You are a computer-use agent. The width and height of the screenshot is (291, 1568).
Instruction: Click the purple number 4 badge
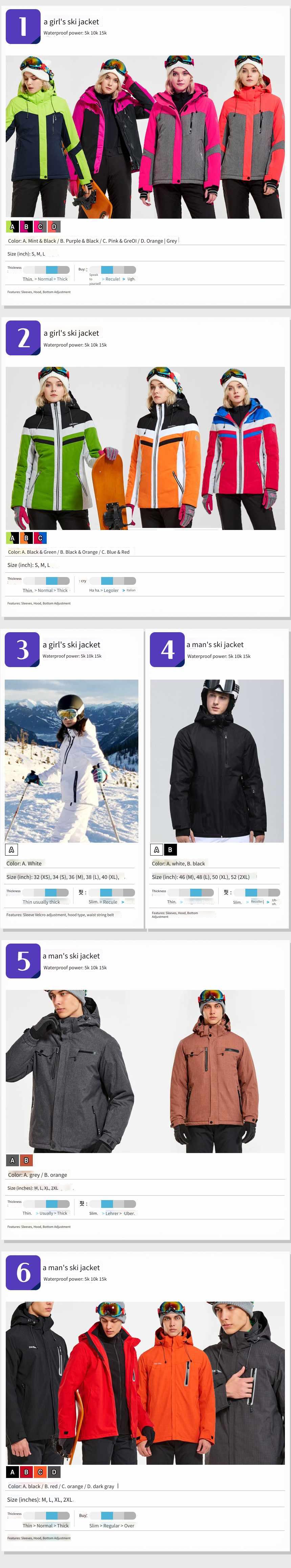pyautogui.click(x=167, y=649)
